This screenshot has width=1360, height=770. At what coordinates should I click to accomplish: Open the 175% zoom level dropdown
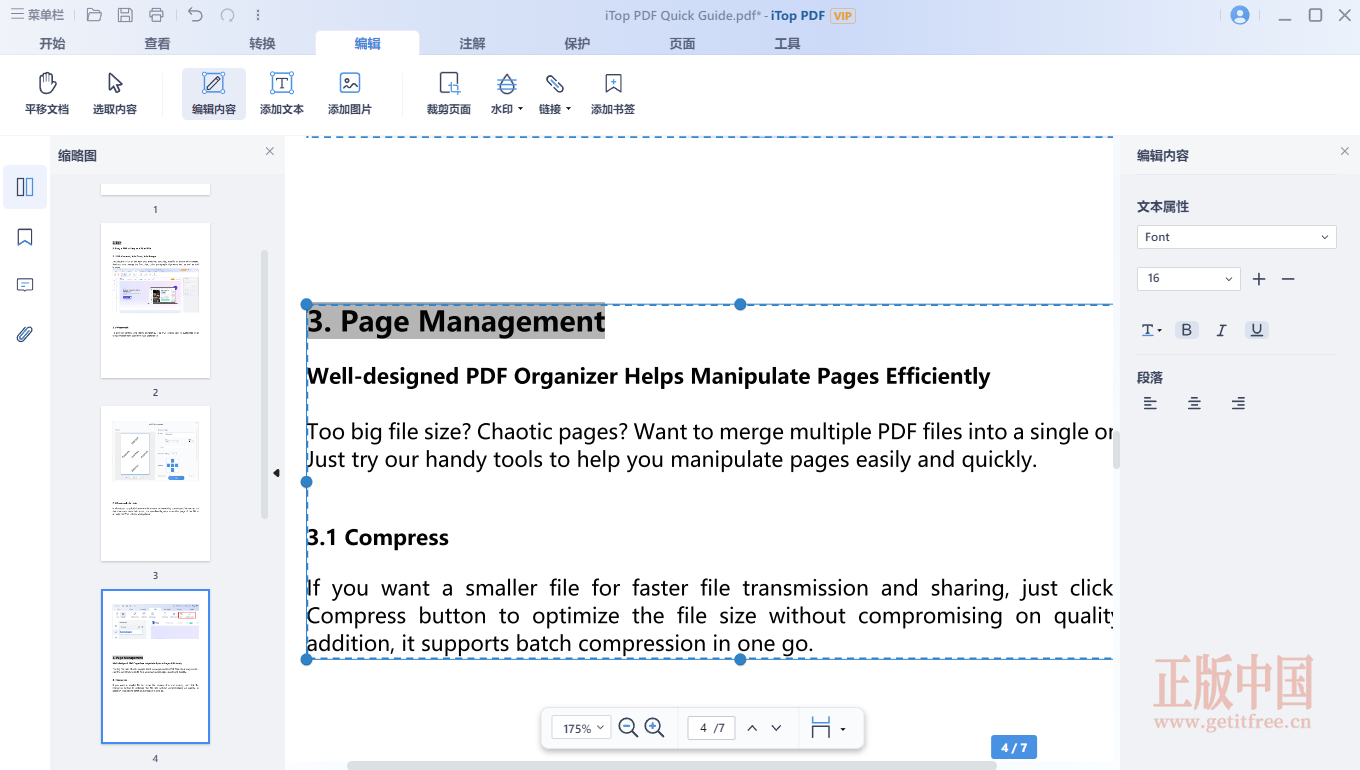coord(583,728)
